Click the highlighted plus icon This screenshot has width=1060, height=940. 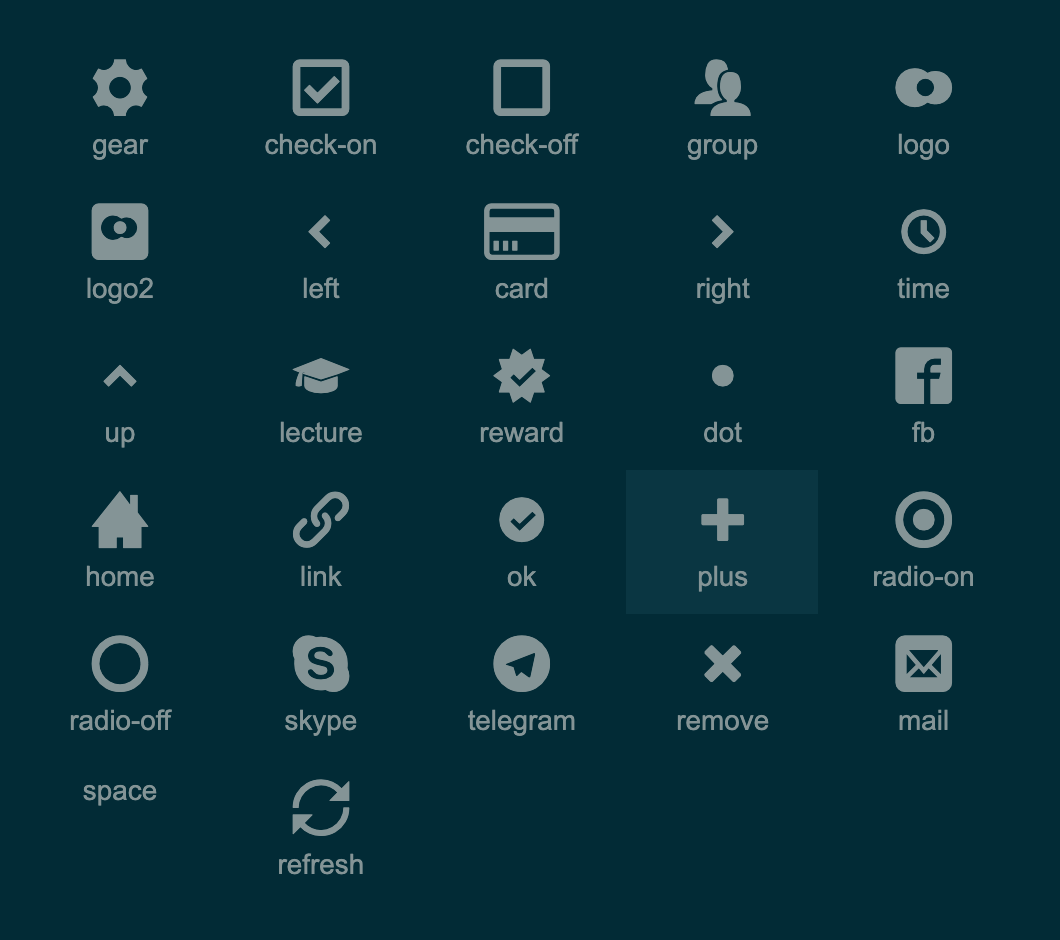coord(722,520)
